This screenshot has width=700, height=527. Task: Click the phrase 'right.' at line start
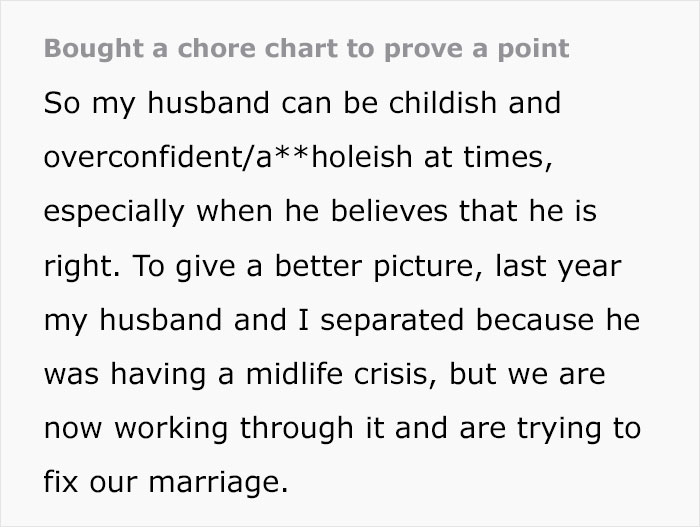pos(82,267)
